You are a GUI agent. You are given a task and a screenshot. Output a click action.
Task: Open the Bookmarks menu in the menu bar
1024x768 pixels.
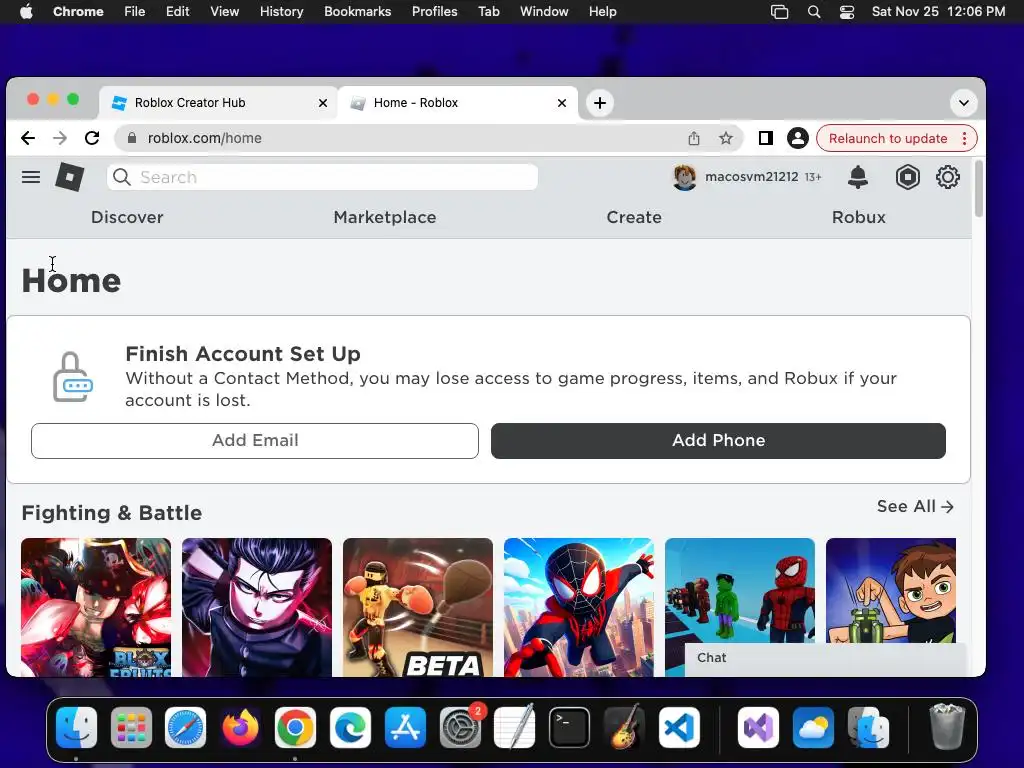(357, 12)
